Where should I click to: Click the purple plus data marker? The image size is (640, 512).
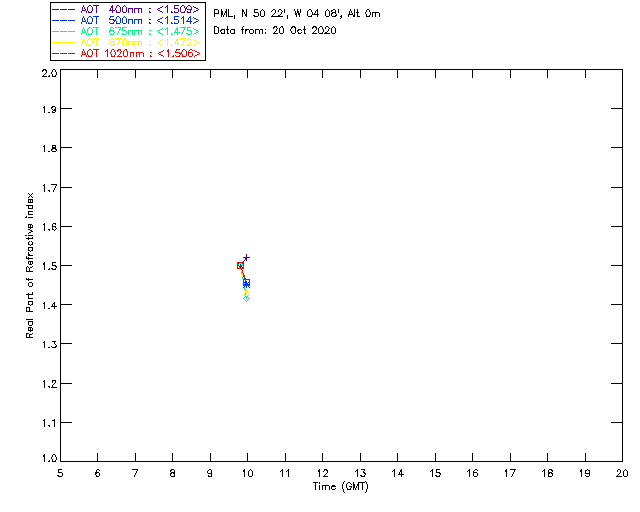[x=246, y=258]
